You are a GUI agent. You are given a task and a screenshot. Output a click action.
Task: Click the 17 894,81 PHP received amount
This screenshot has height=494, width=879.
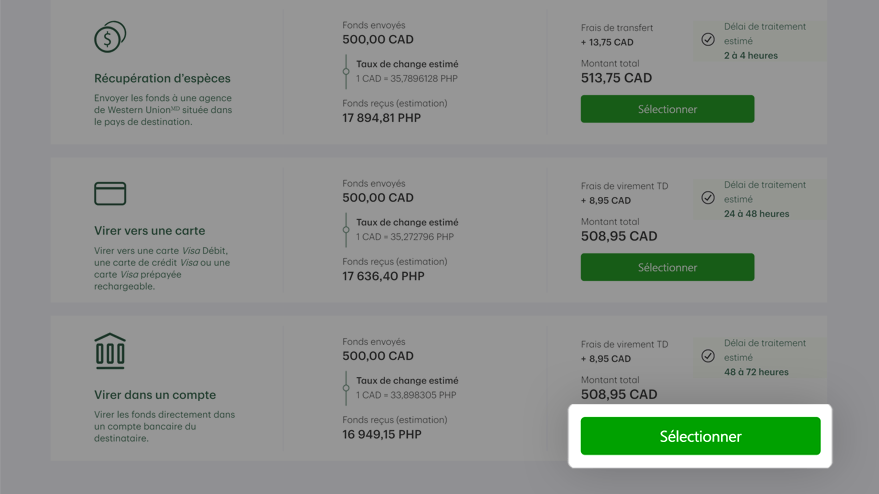pyautogui.click(x=381, y=118)
